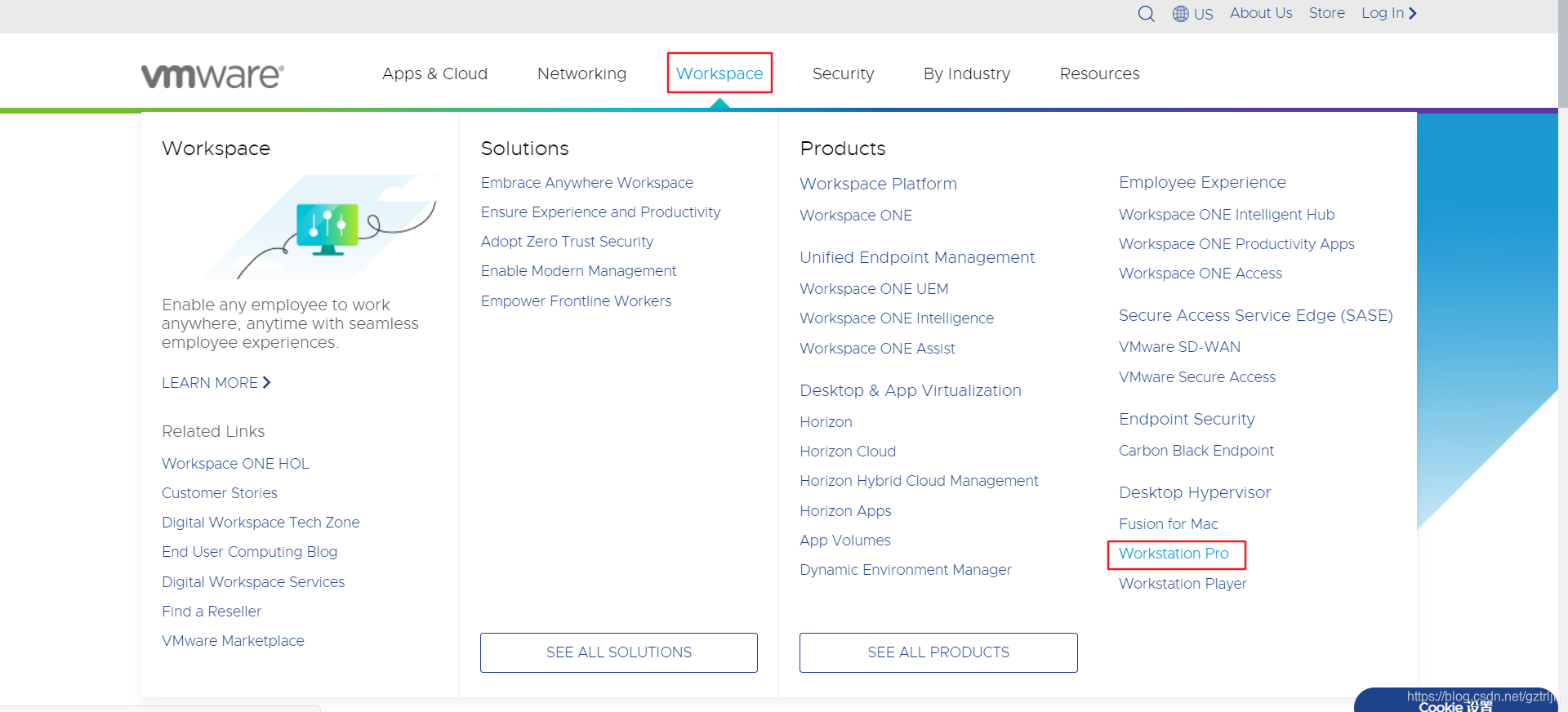The image size is (1568, 712).
Task: Open Workspace ONE Intelligence
Action: point(897,318)
